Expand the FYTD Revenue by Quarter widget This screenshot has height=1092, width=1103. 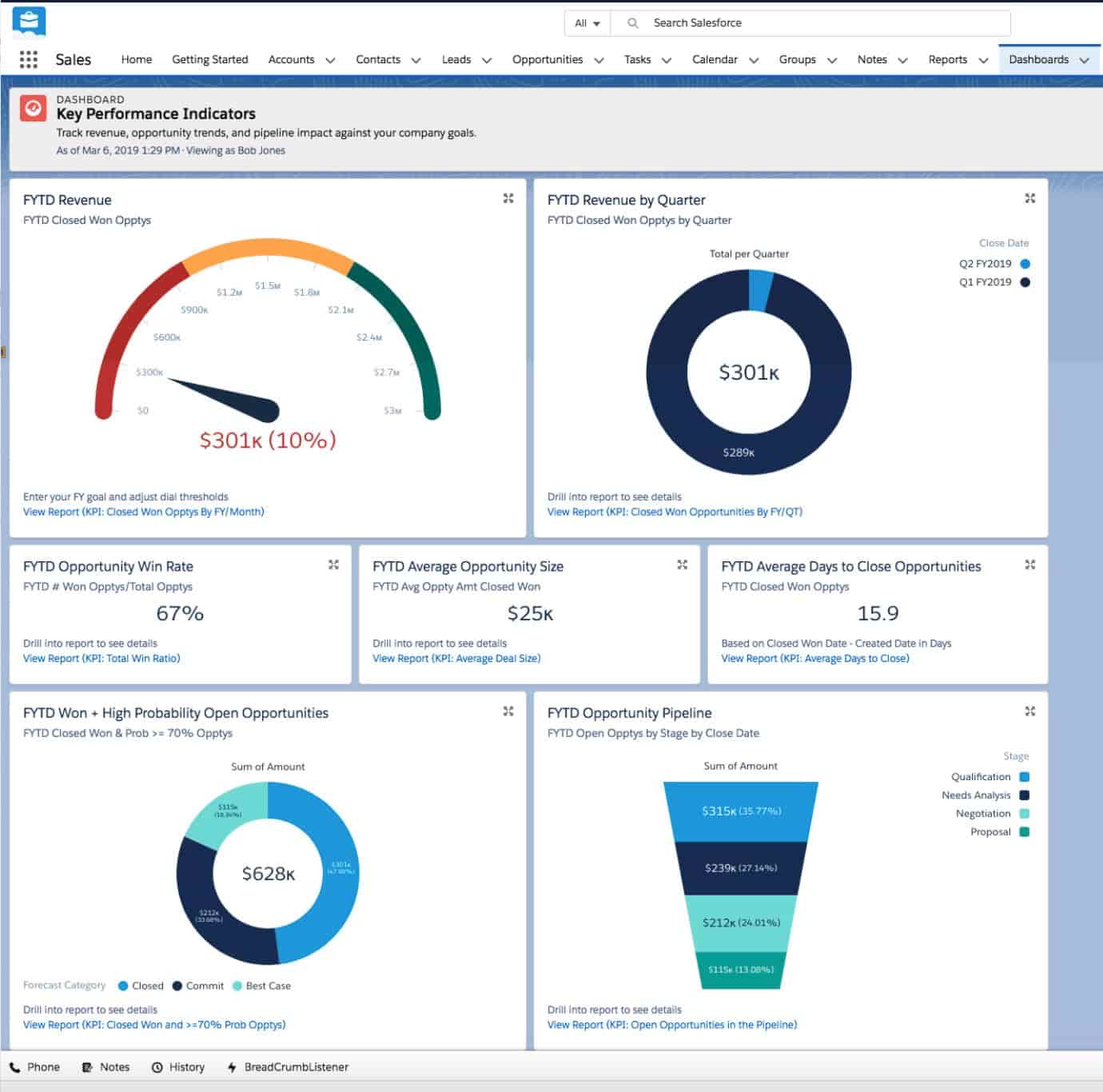[1029, 198]
